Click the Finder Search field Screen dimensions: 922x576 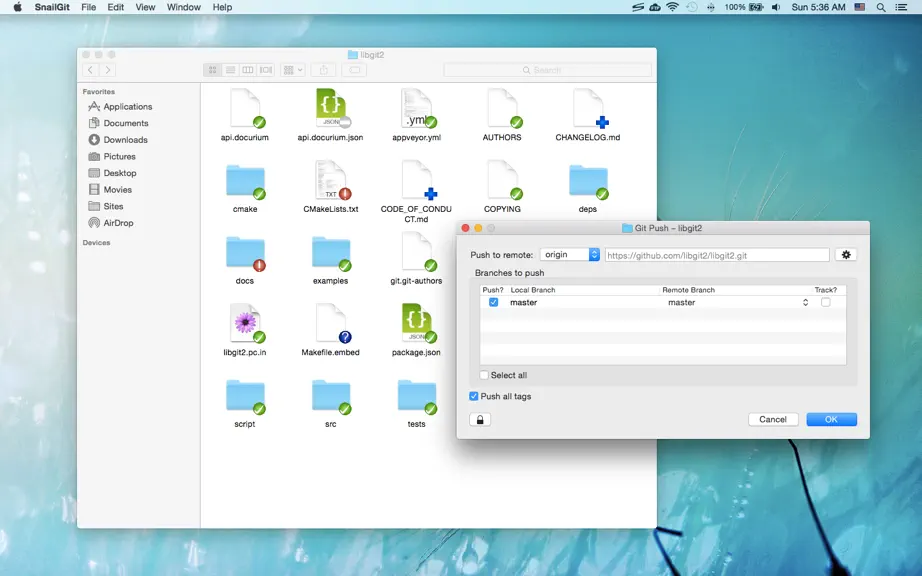547,70
